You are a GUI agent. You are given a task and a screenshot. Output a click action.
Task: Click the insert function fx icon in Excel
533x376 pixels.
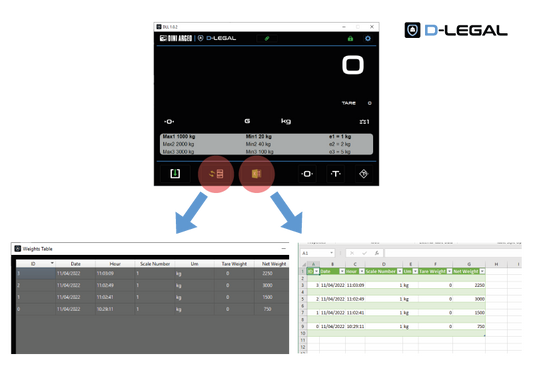pyautogui.click(x=377, y=253)
